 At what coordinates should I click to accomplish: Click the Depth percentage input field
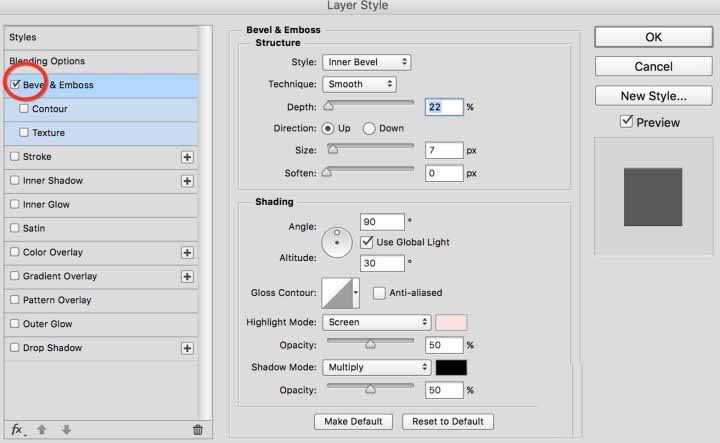click(444, 107)
